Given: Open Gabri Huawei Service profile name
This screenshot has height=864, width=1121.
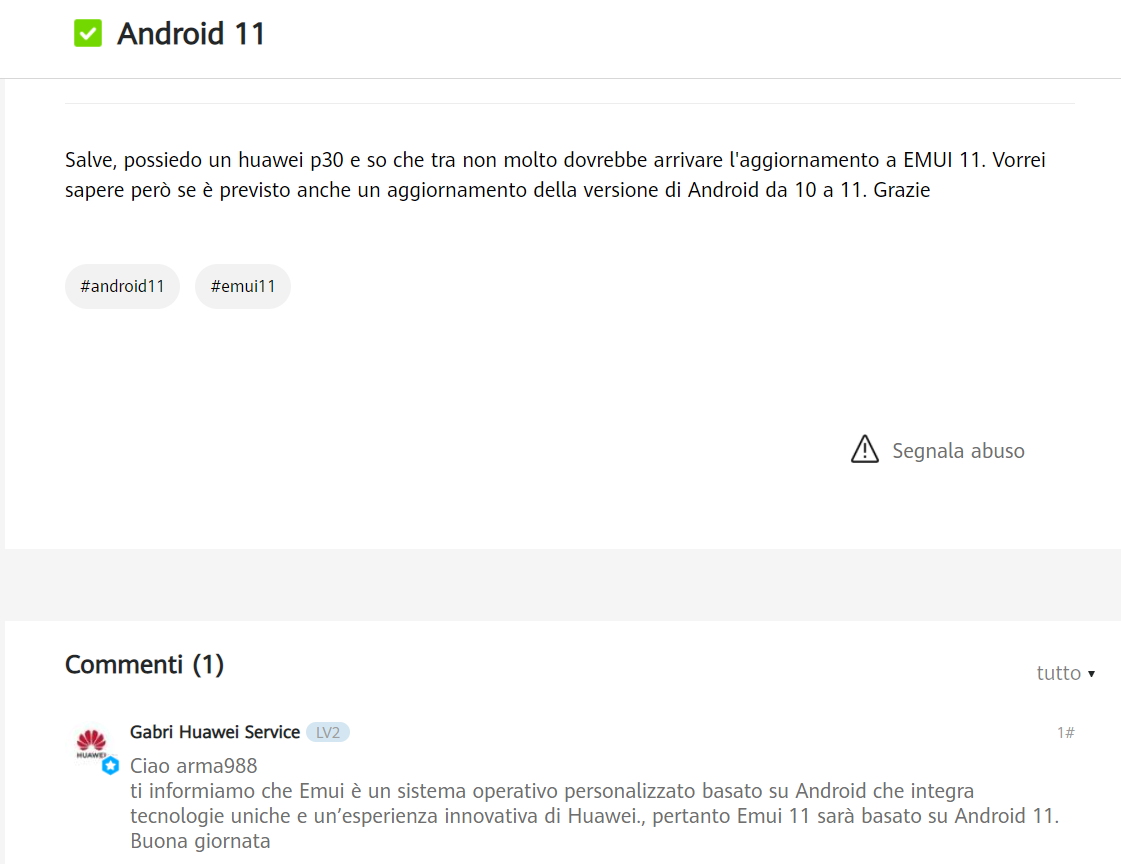Looking at the screenshot, I should click(214, 733).
